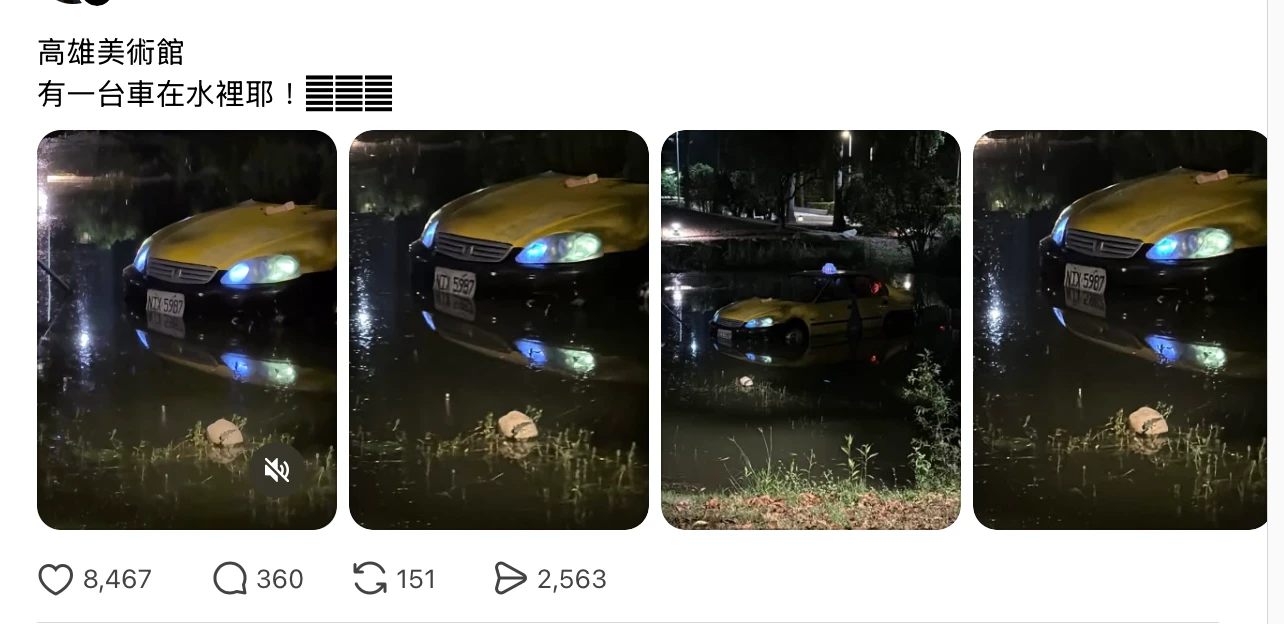Image resolution: width=1284 pixels, height=624 pixels.
Task: Click the 2,563 shares count
Action: coord(572,580)
